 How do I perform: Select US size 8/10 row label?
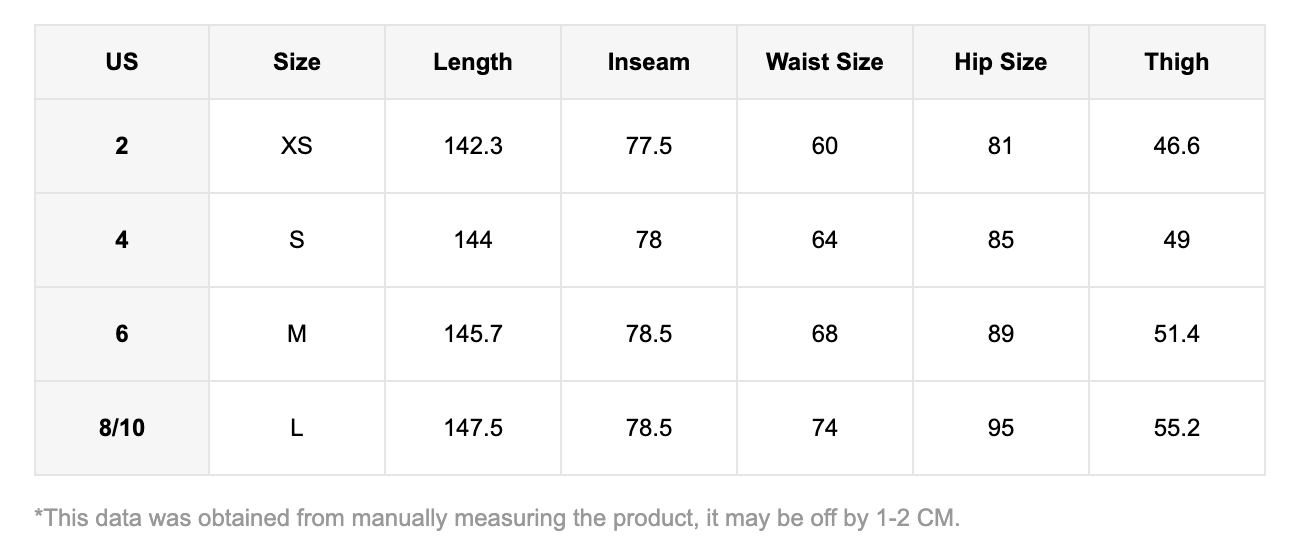[122, 428]
